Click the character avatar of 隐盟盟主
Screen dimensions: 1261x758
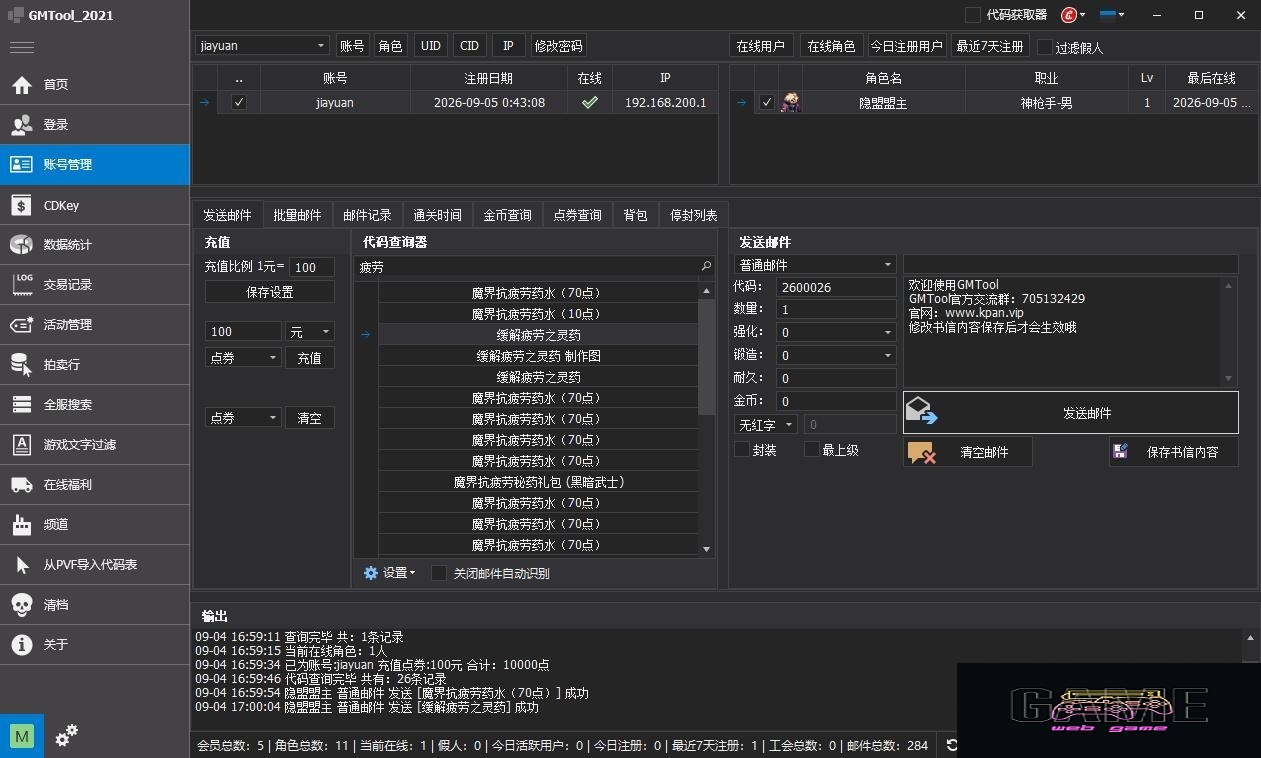(790, 102)
